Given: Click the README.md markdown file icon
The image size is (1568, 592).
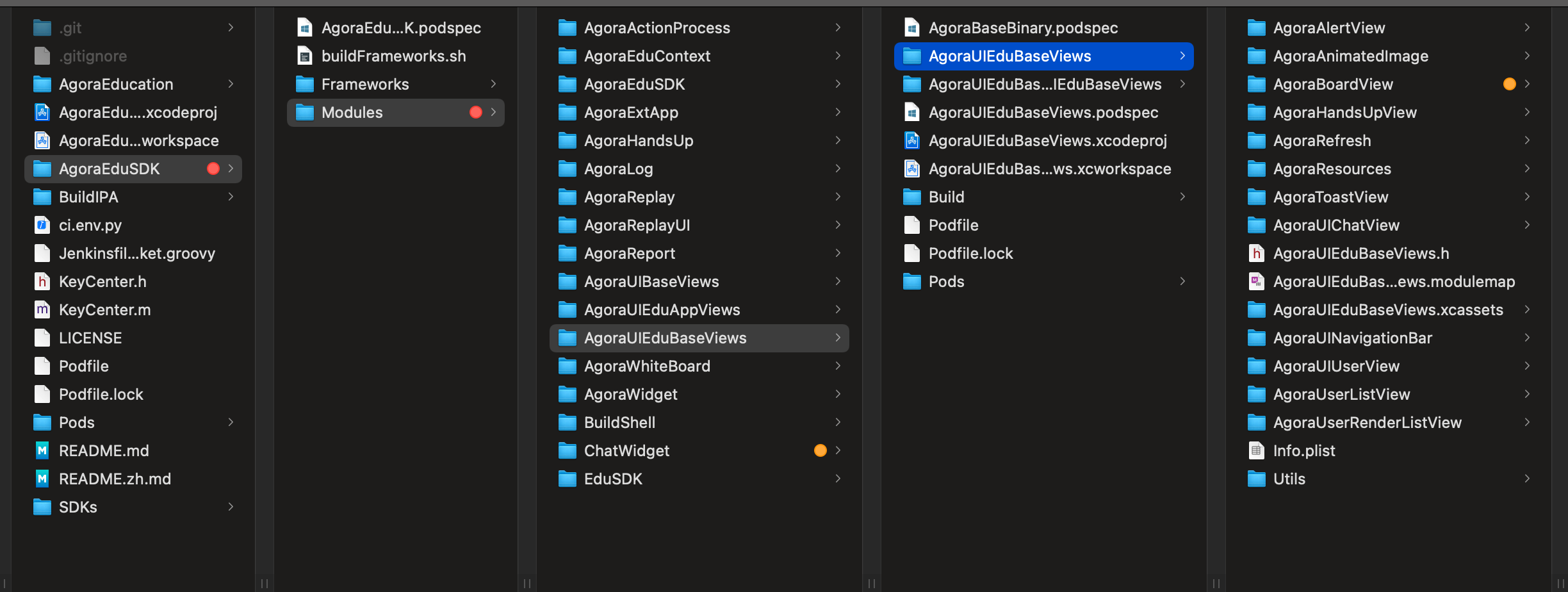Looking at the screenshot, I should (42, 450).
